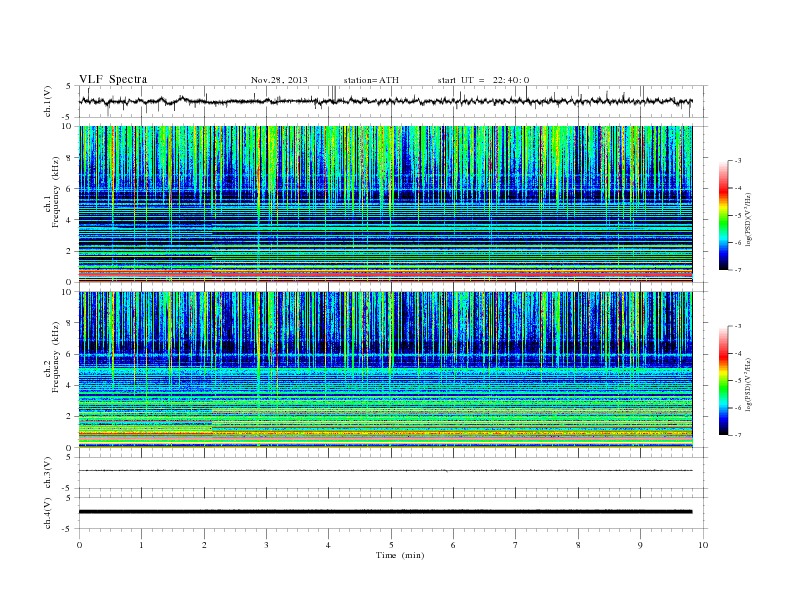Click the ch.1 voltage waveform trace

point(385,101)
